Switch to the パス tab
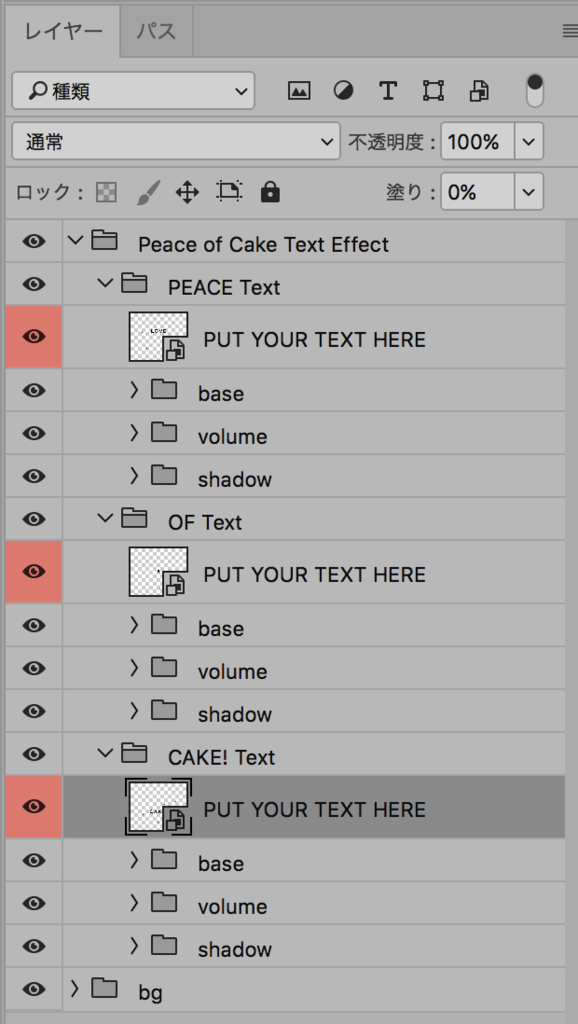The width and height of the screenshot is (578, 1024). pos(156,31)
